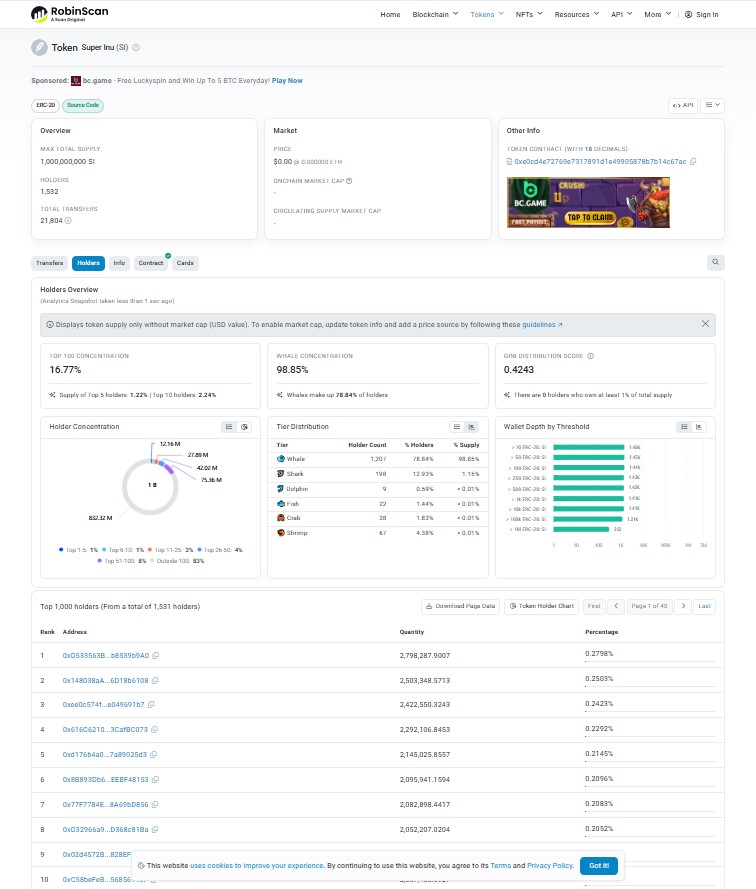Click help icon next to Onchain Market Cap
The height and width of the screenshot is (889, 756).
pyautogui.click(x=349, y=181)
